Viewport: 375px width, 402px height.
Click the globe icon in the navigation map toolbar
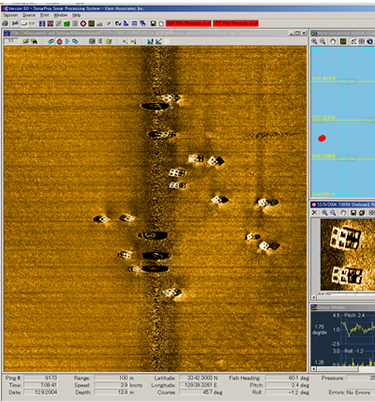370,41
